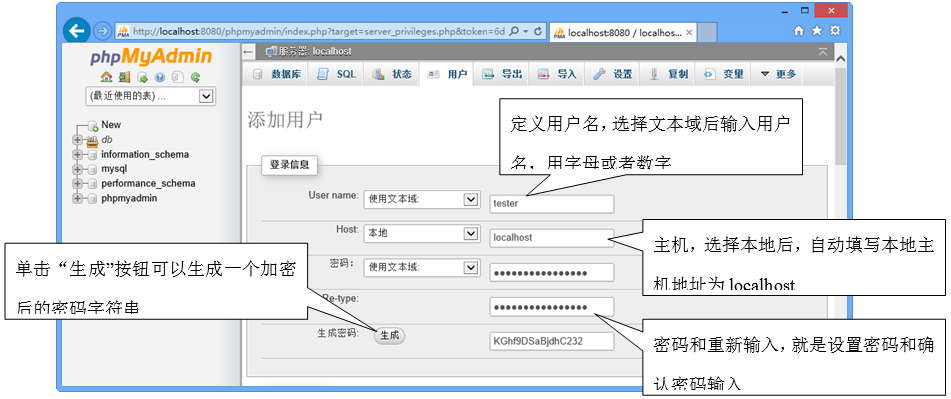Viewport: 951px width, 399px height.
Task: Click the browser back arrow button
Action: pyautogui.click(x=76, y=30)
